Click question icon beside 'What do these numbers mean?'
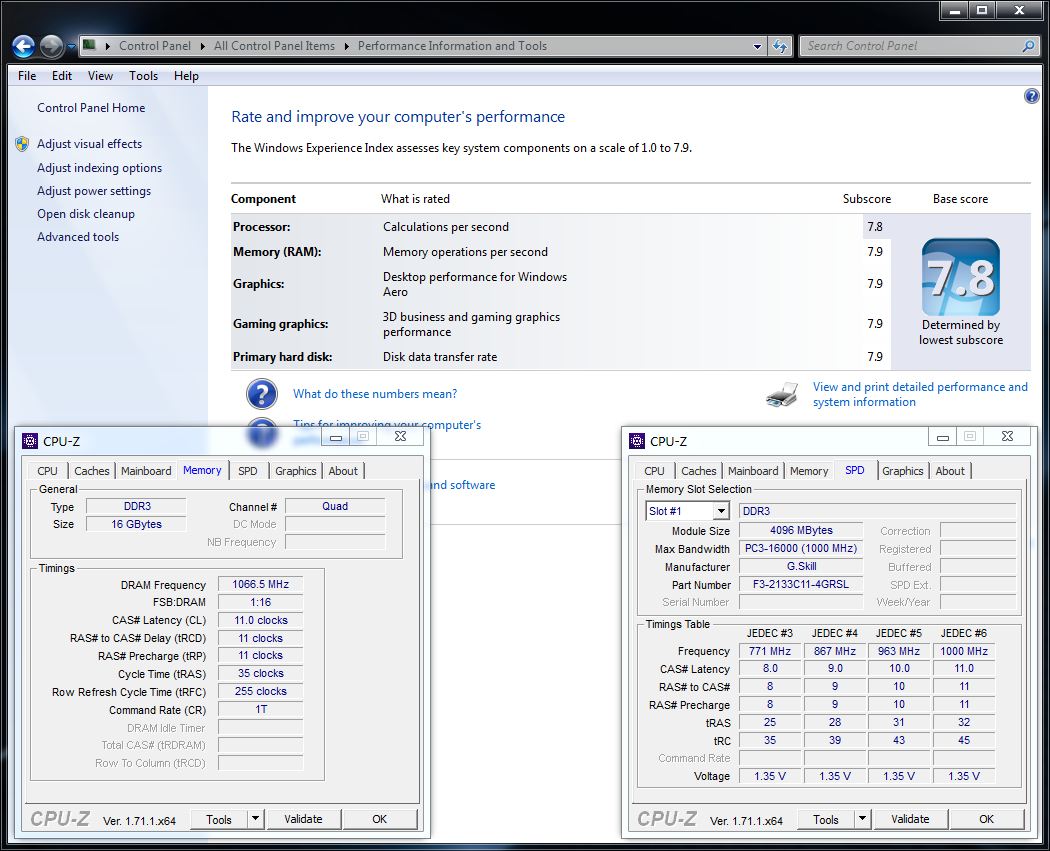The height and width of the screenshot is (851, 1050). click(262, 394)
